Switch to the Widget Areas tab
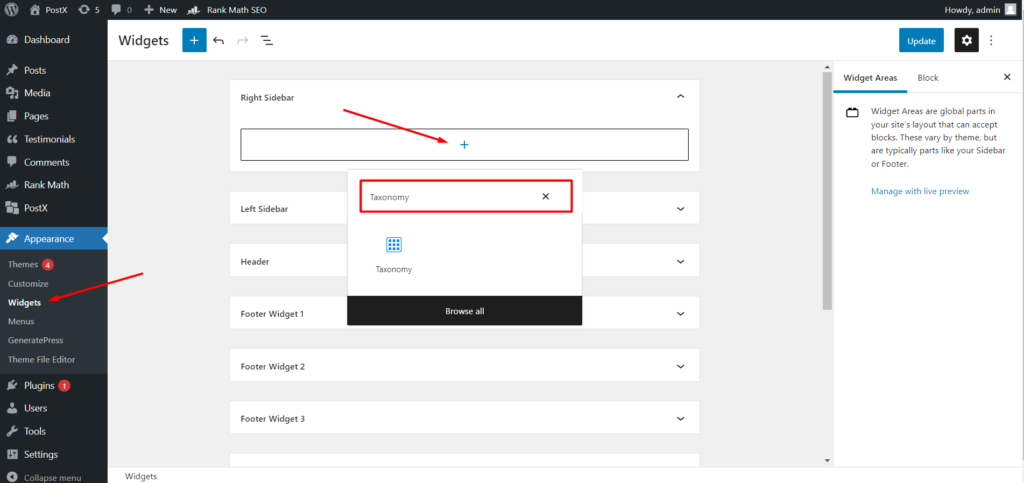 870,78
